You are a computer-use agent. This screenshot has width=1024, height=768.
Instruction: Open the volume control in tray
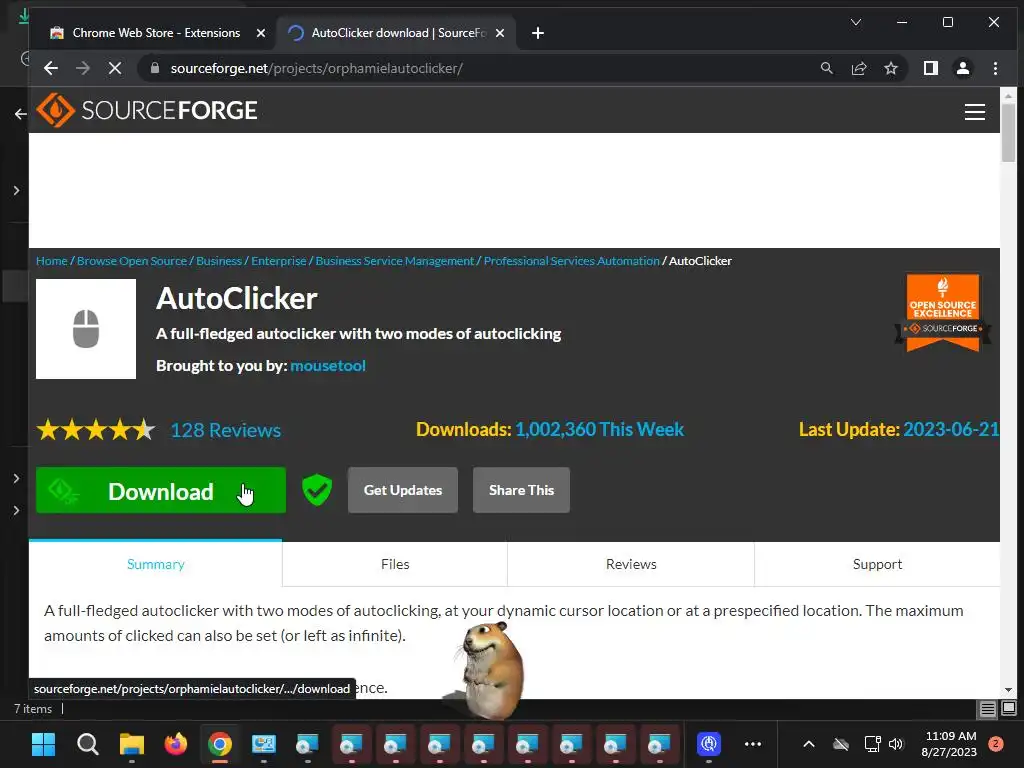[896, 744]
